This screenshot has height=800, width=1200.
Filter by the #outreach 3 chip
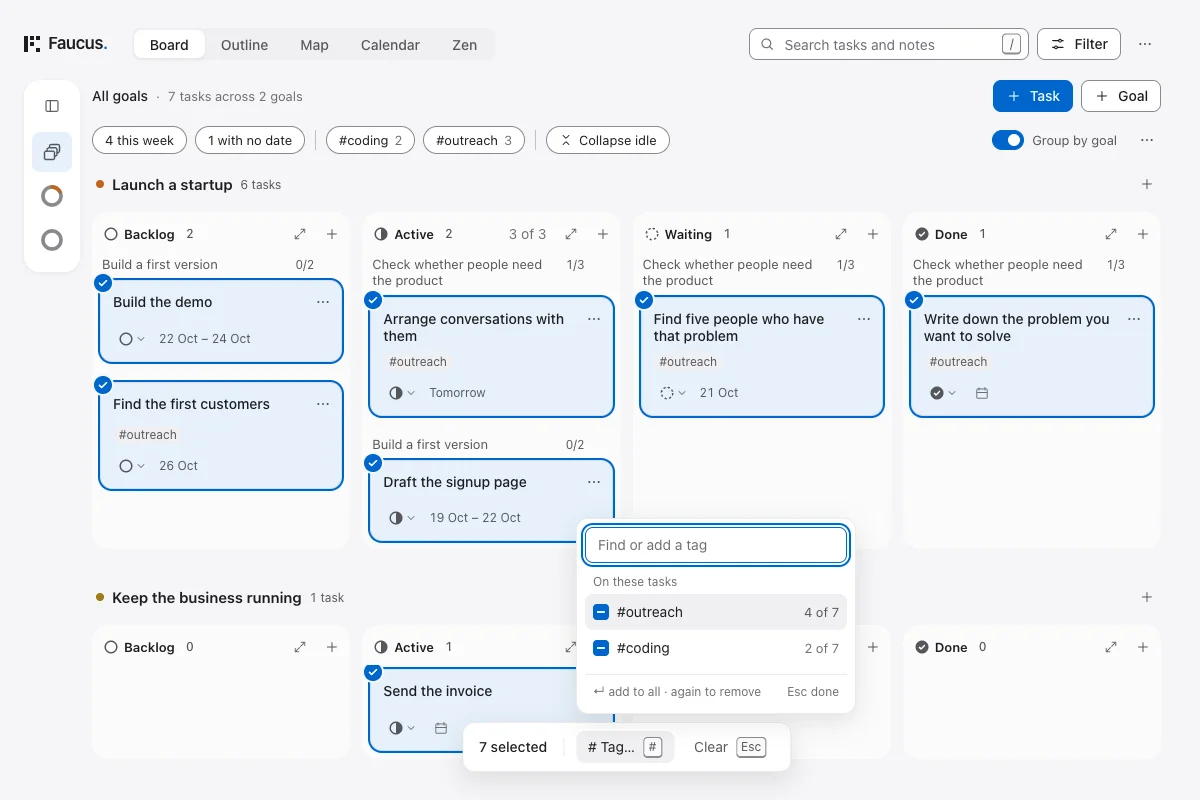click(474, 140)
